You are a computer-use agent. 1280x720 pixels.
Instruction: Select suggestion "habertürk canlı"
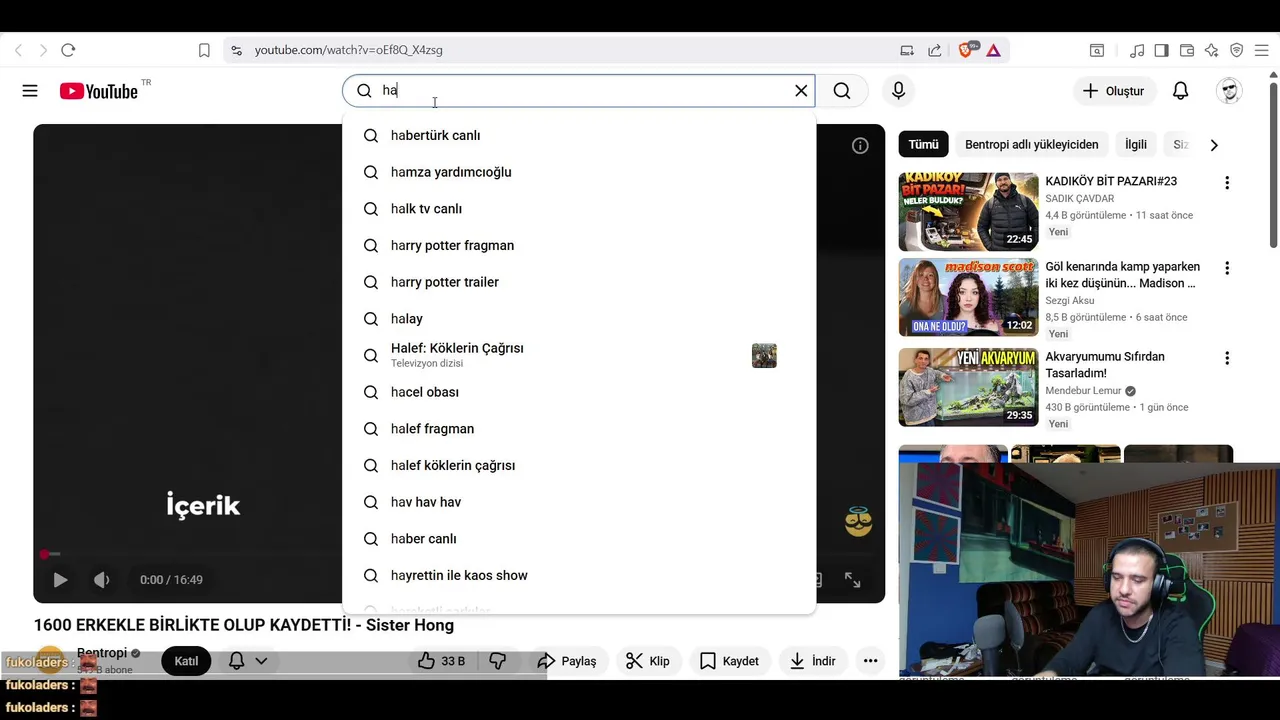579,135
